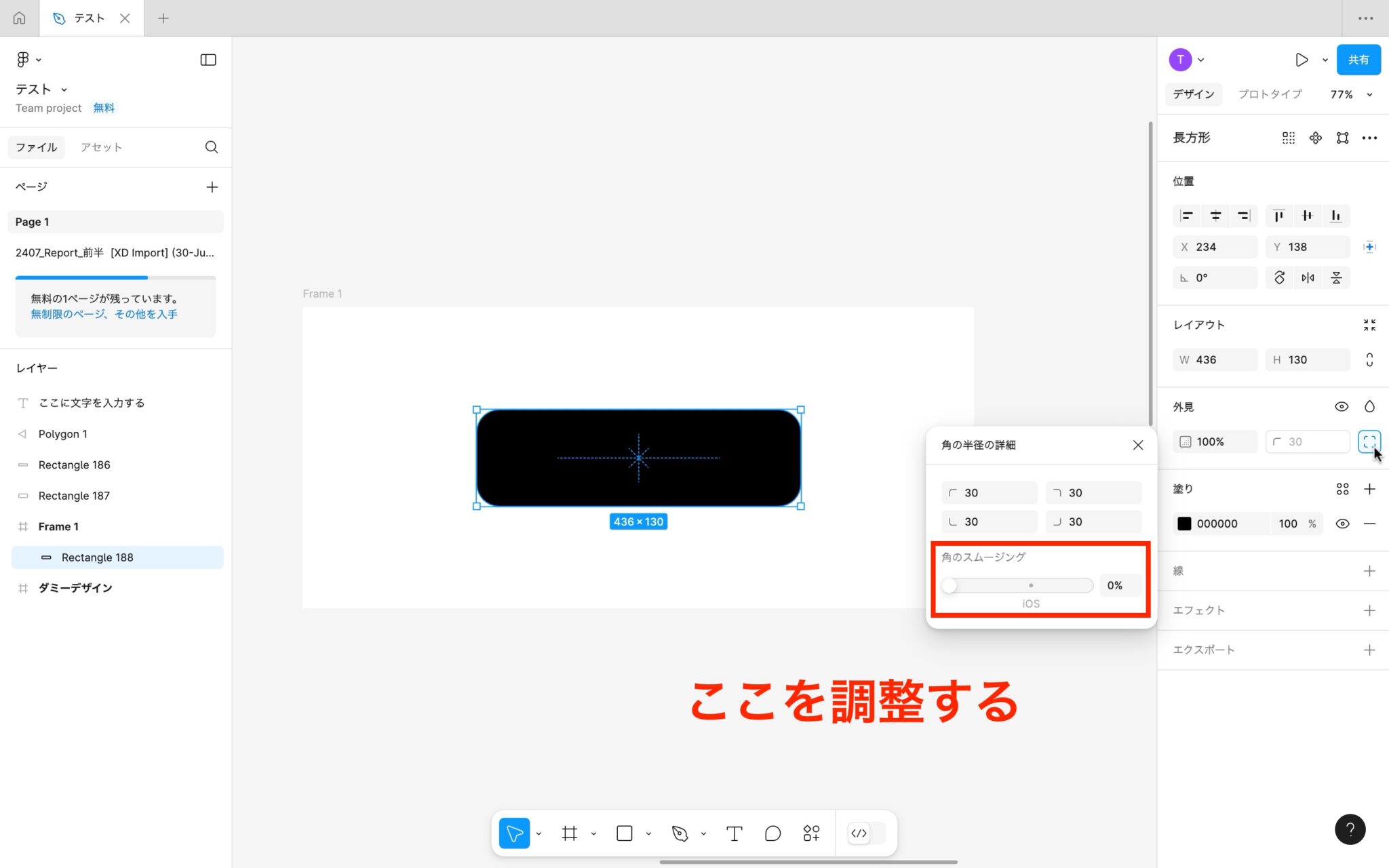Open the テスト project name dropdown
This screenshot has height=868, width=1389.
click(64, 89)
